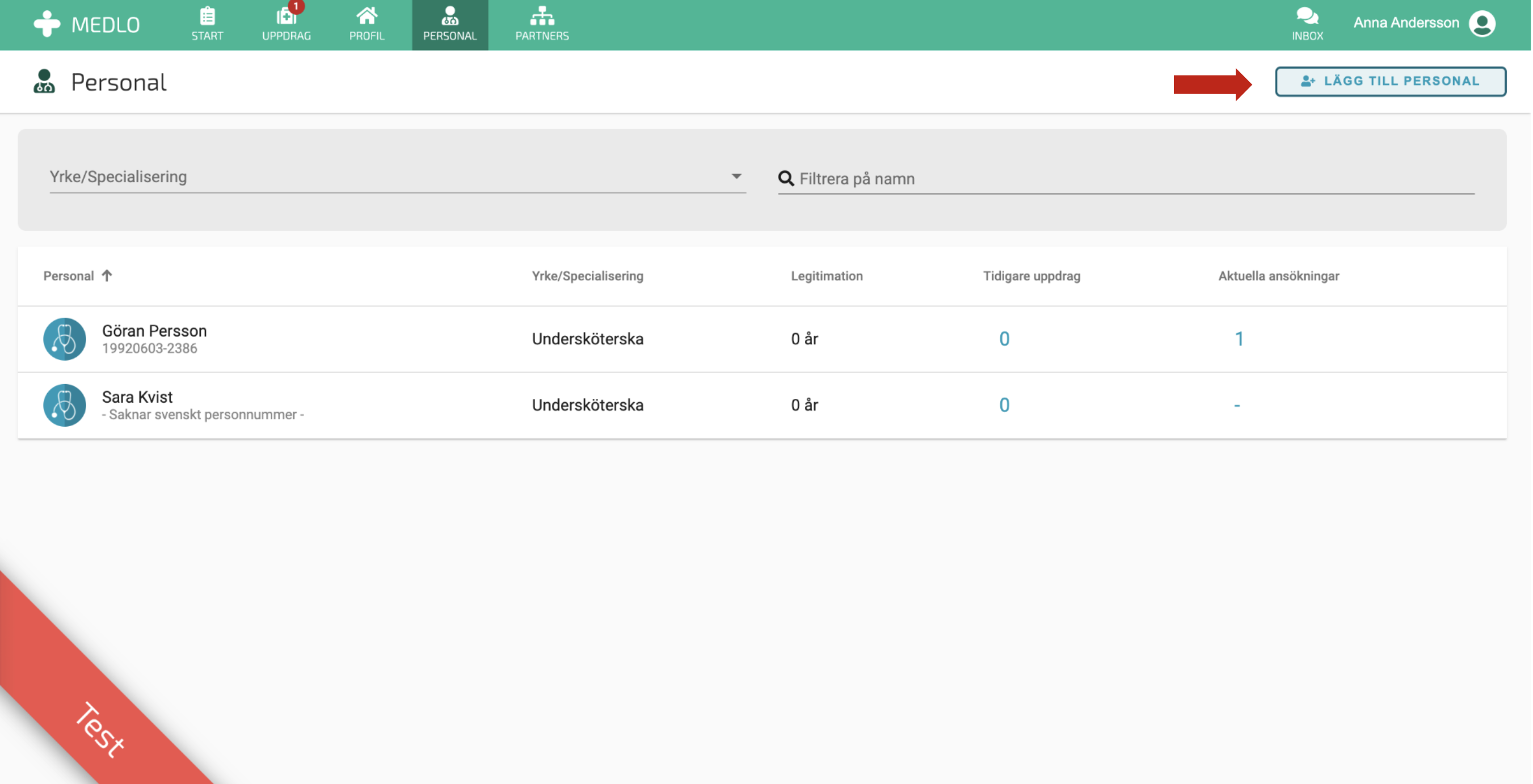Click Göran Persson's stethoscope avatar

point(65,339)
